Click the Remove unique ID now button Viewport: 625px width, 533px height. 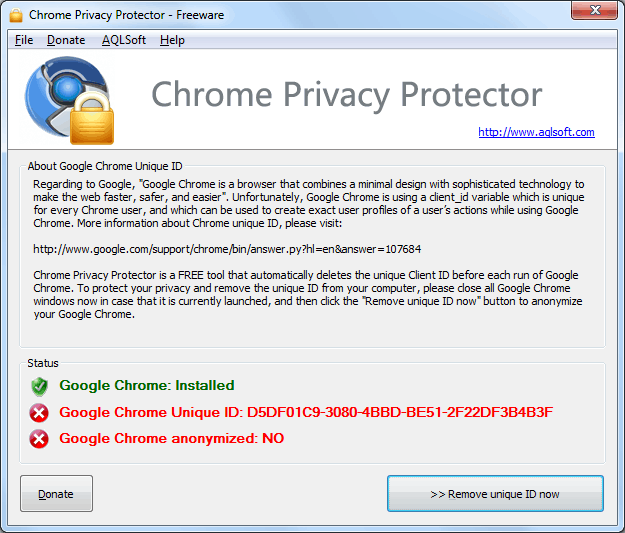(495, 494)
